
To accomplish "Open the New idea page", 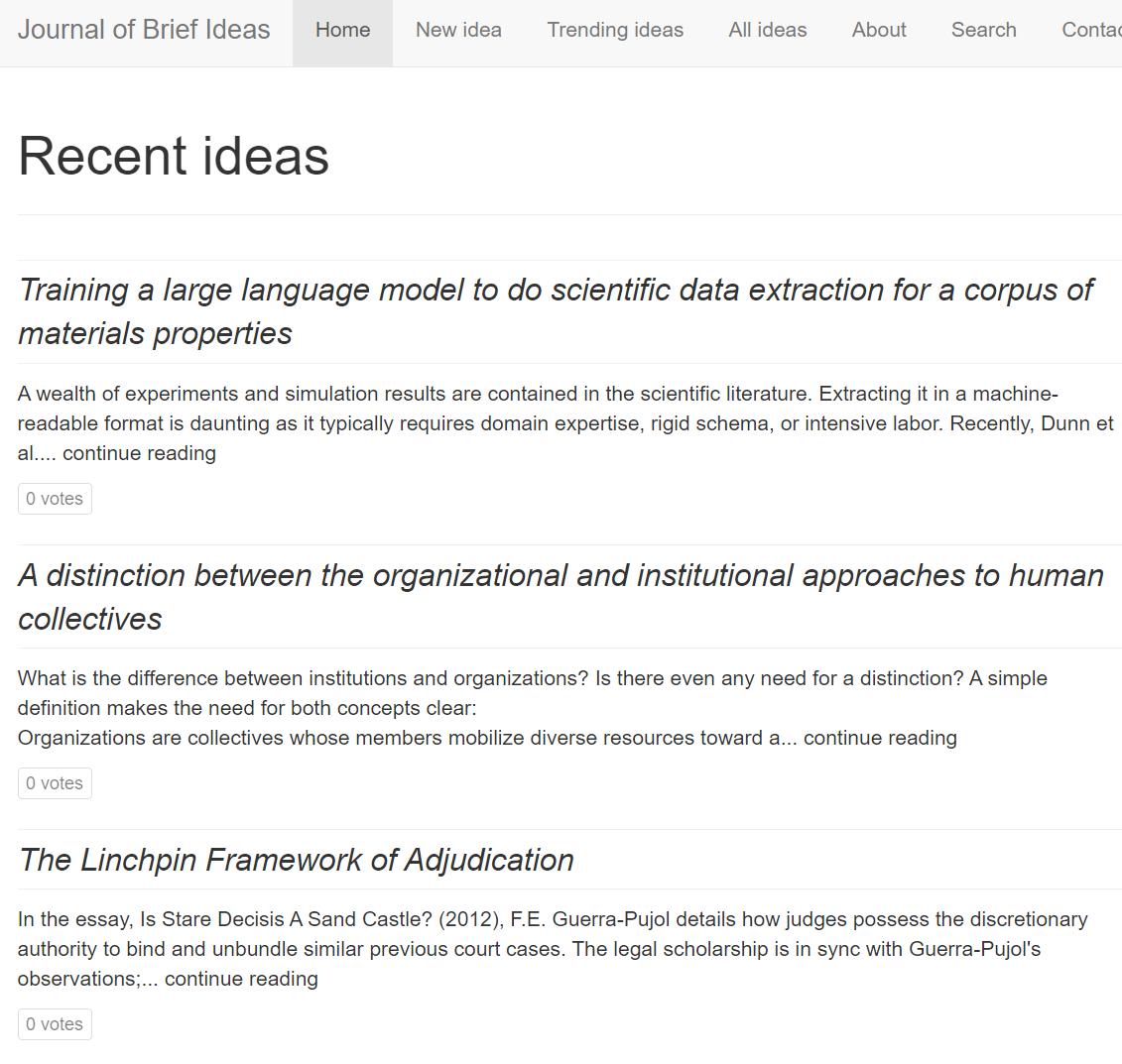I will coord(458,30).
